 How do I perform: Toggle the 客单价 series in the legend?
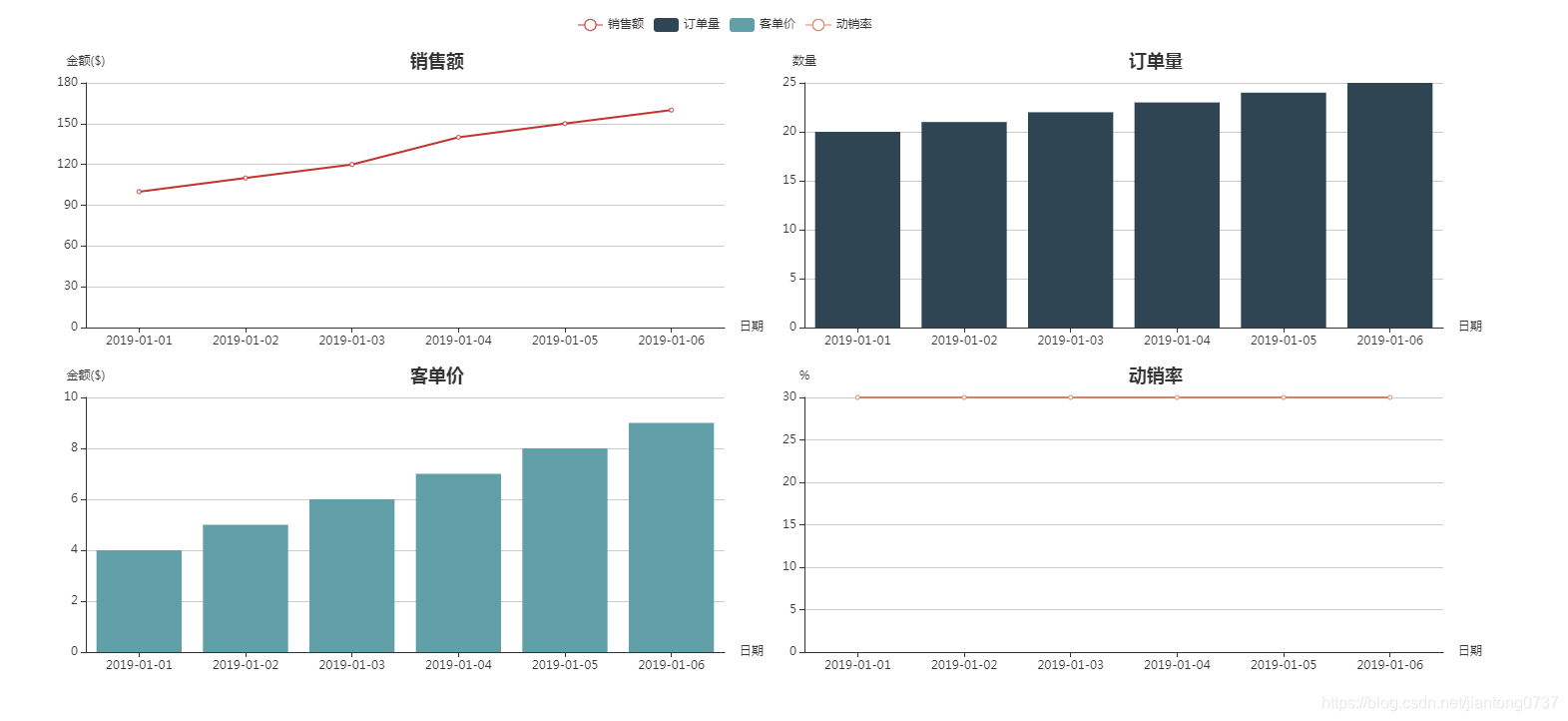pyautogui.click(x=763, y=24)
